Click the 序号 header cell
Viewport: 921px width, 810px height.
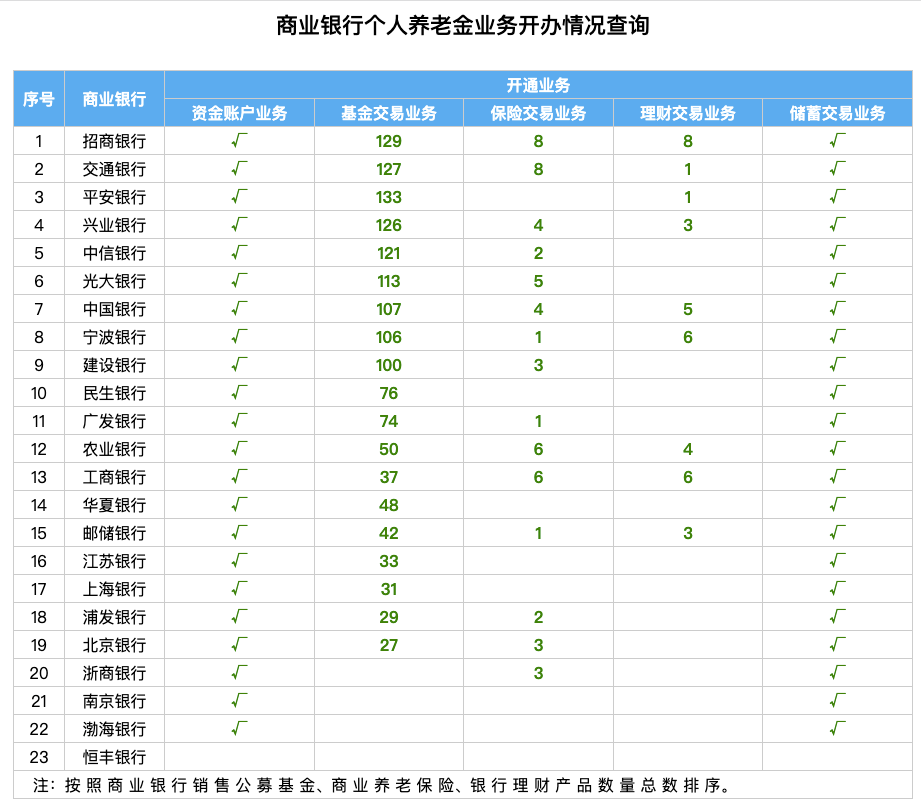(x=39, y=99)
